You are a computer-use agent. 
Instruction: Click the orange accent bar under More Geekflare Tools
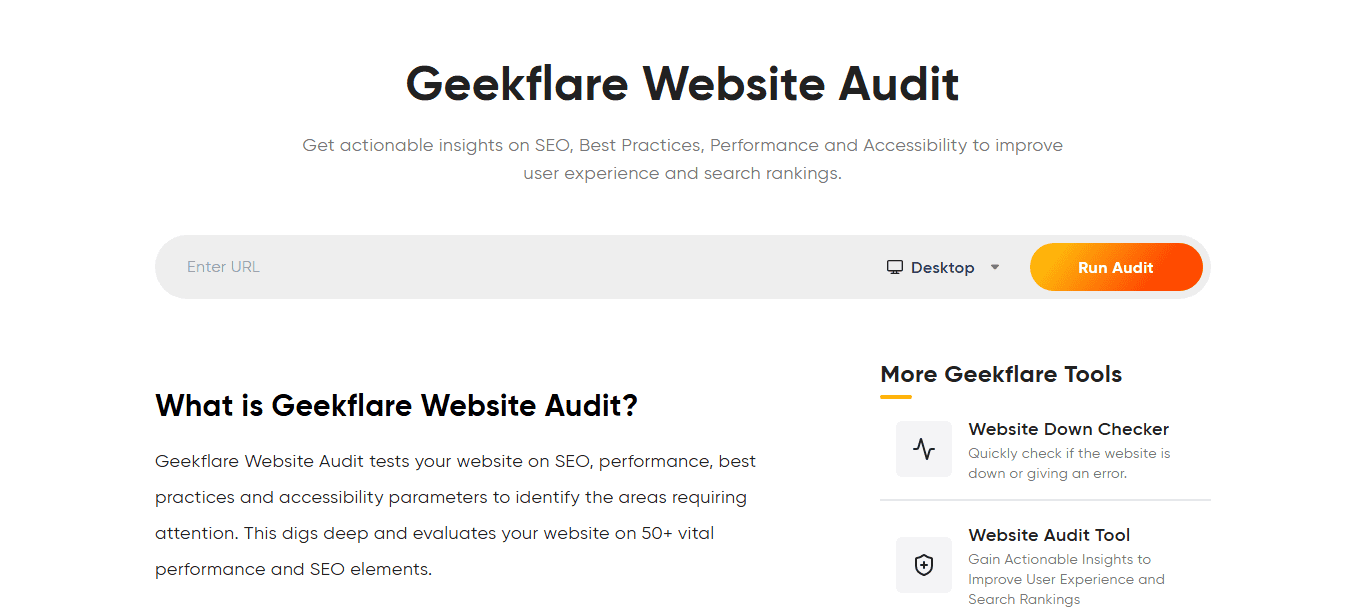(x=896, y=397)
